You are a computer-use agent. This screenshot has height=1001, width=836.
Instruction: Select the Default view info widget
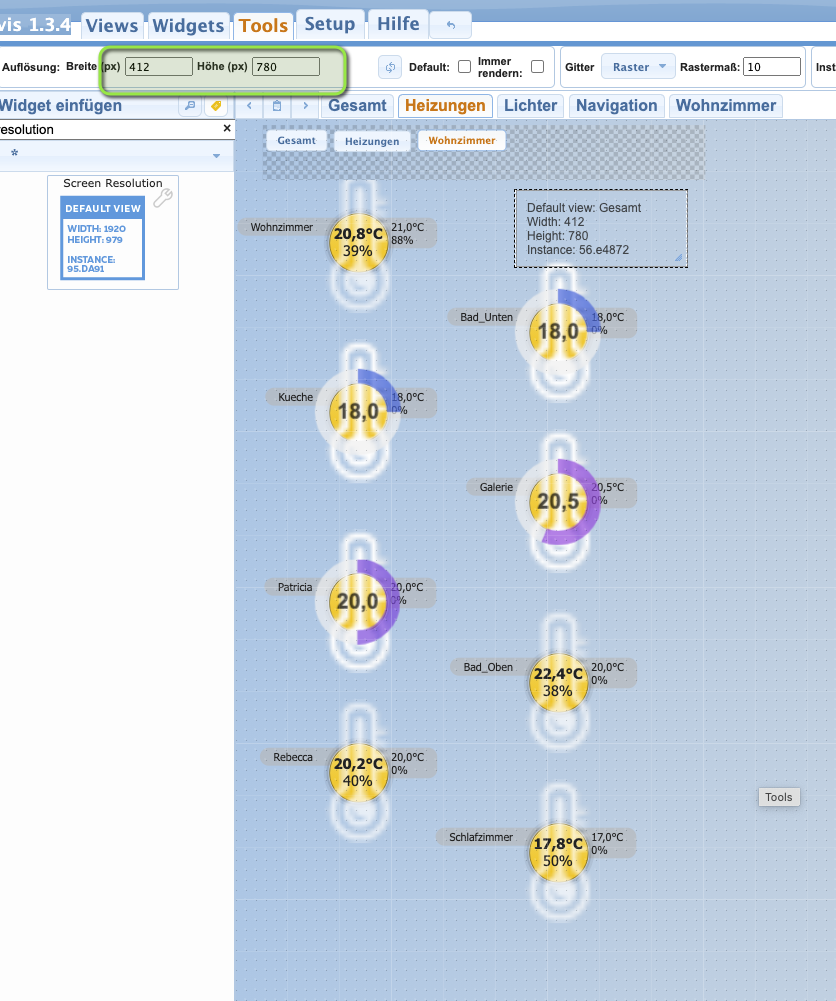[x=601, y=229]
